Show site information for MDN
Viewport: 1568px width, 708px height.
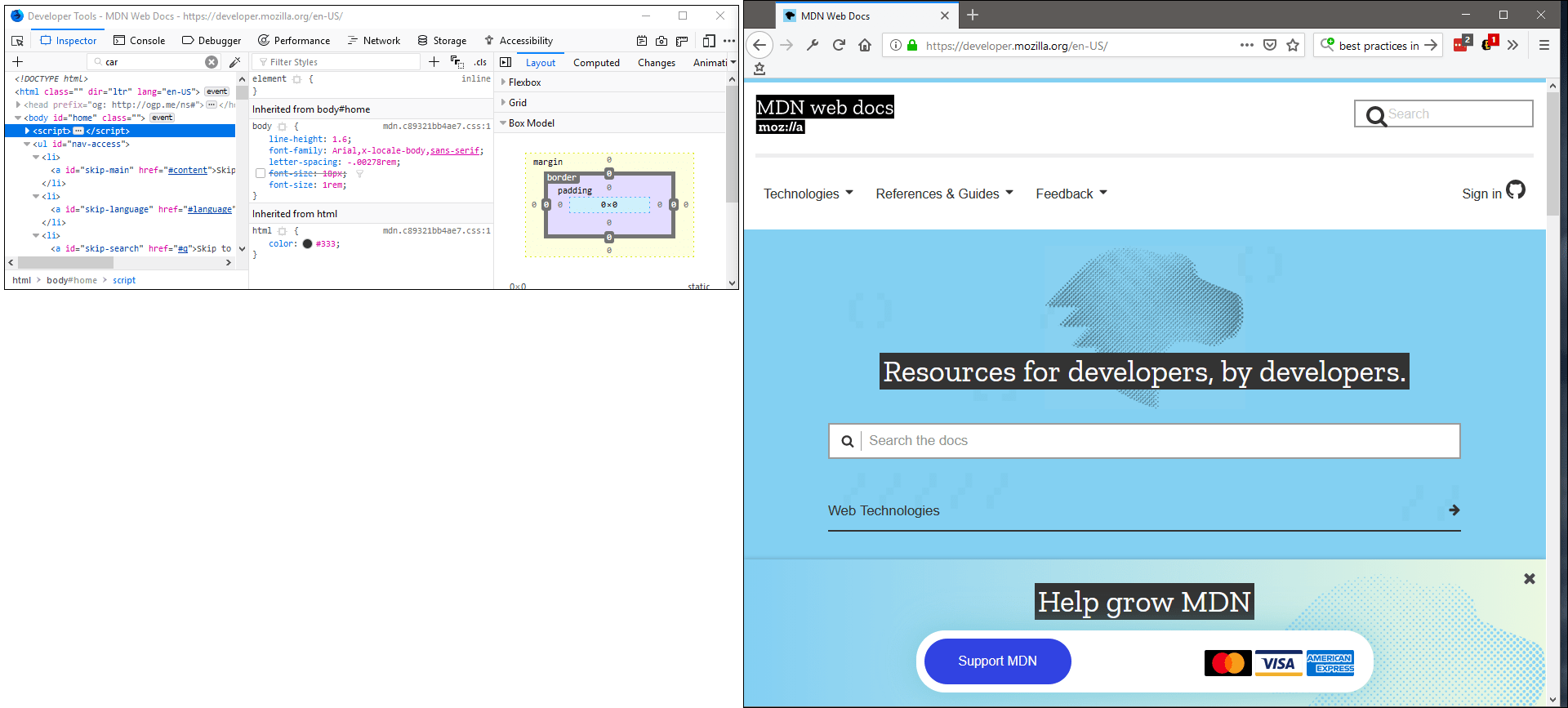tap(896, 46)
